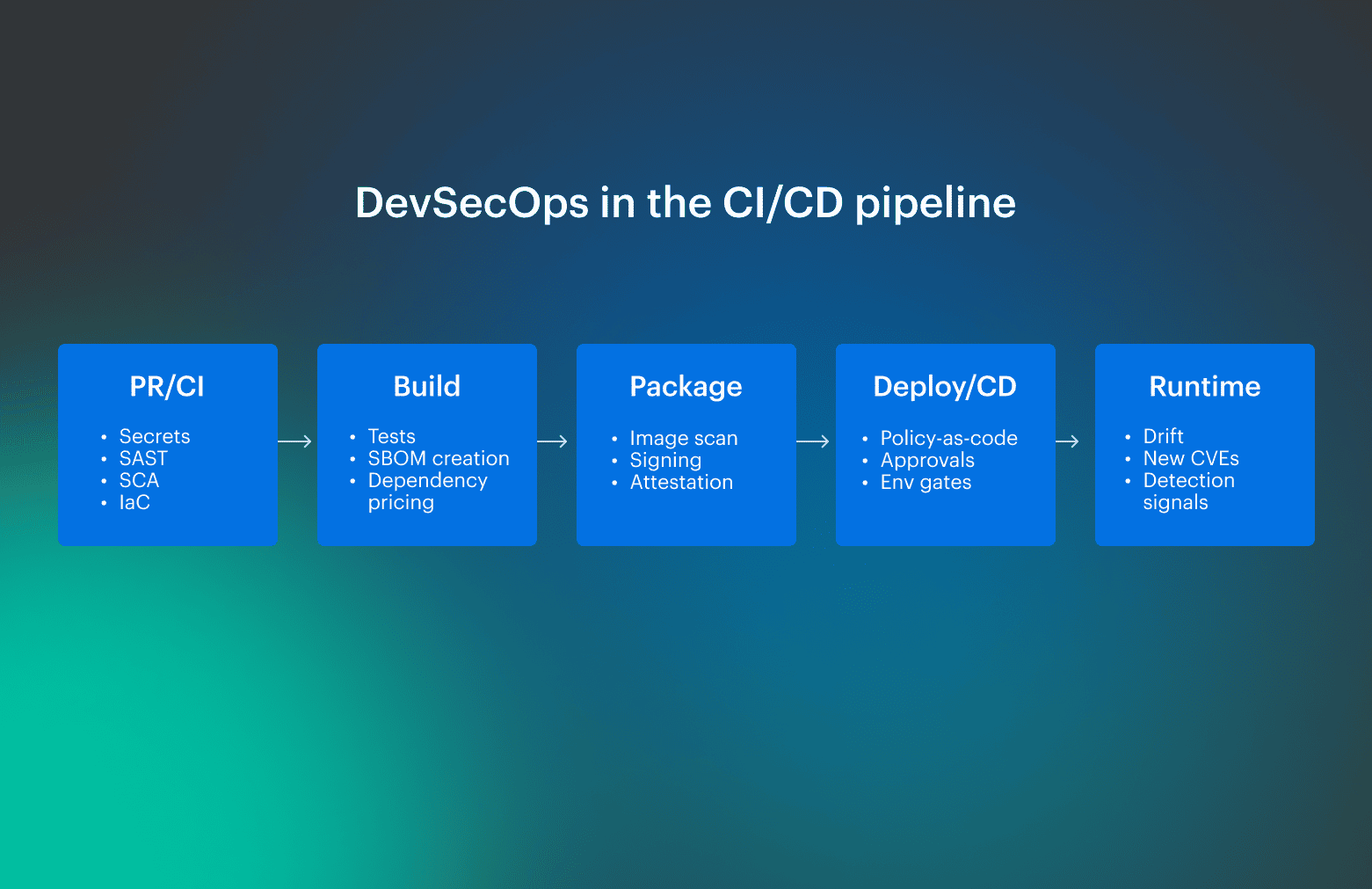Click the Tests bullet item
1372x889 pixels.
click(392, 436)
